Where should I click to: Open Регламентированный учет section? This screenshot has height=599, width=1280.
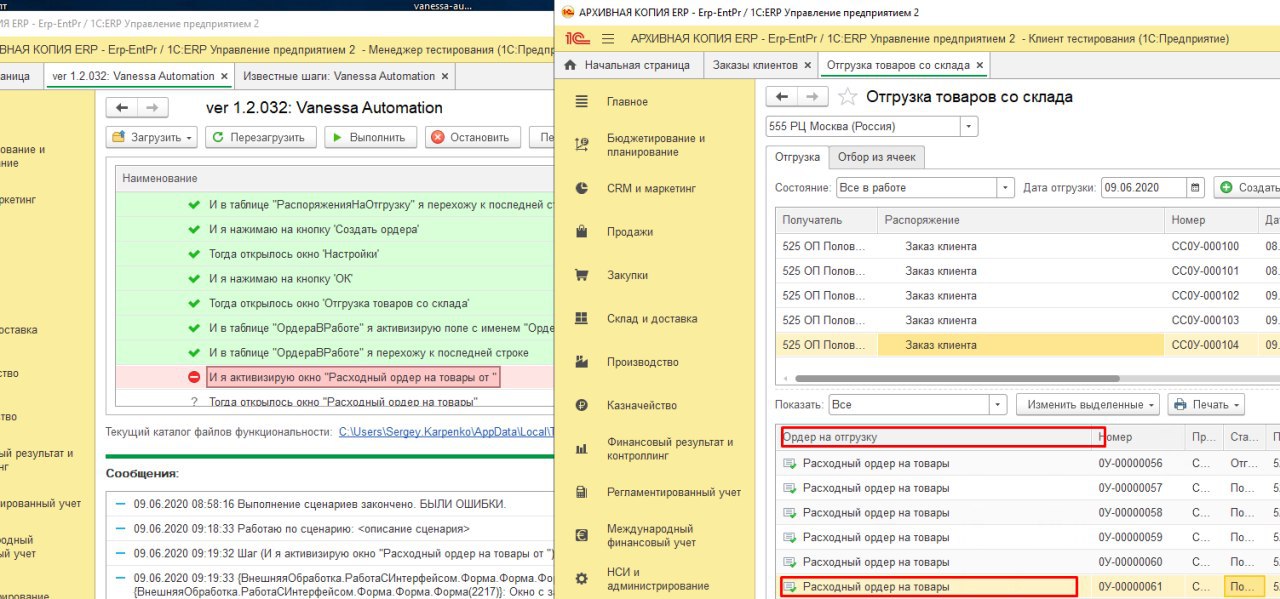click(674, 492)
